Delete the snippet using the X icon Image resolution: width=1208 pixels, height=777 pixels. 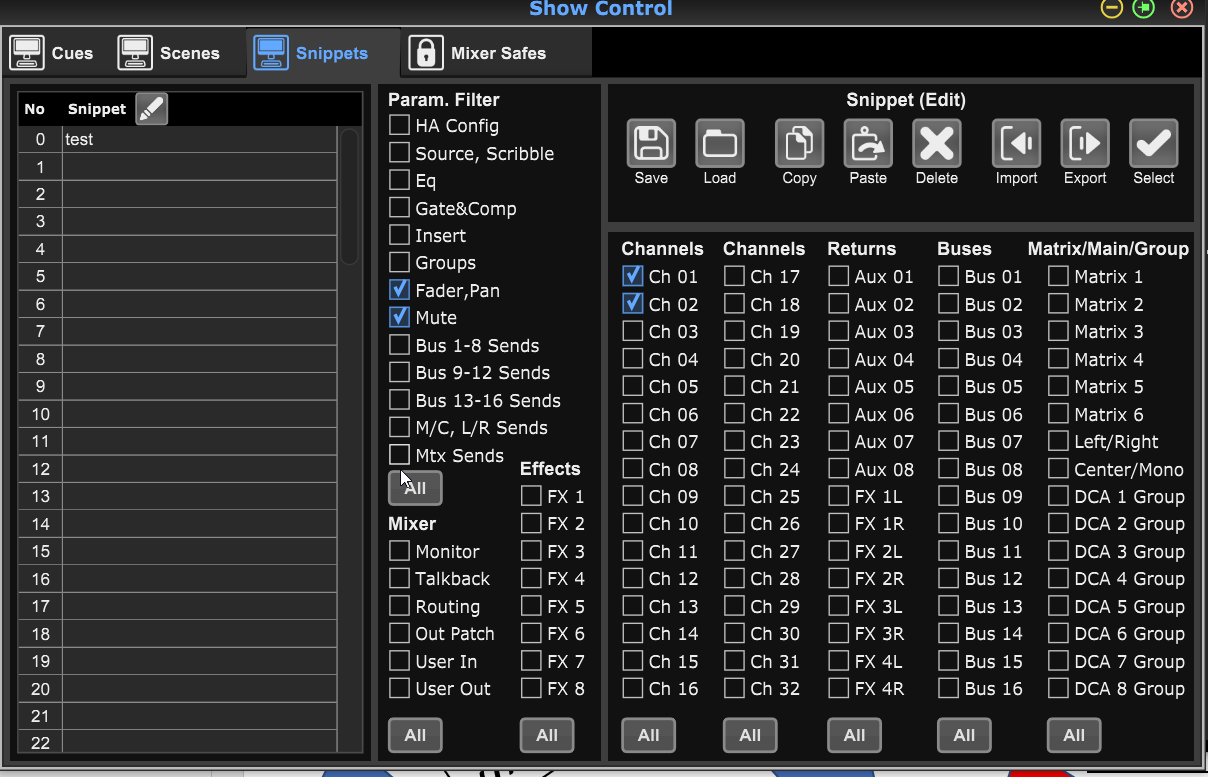pos(937,143)
